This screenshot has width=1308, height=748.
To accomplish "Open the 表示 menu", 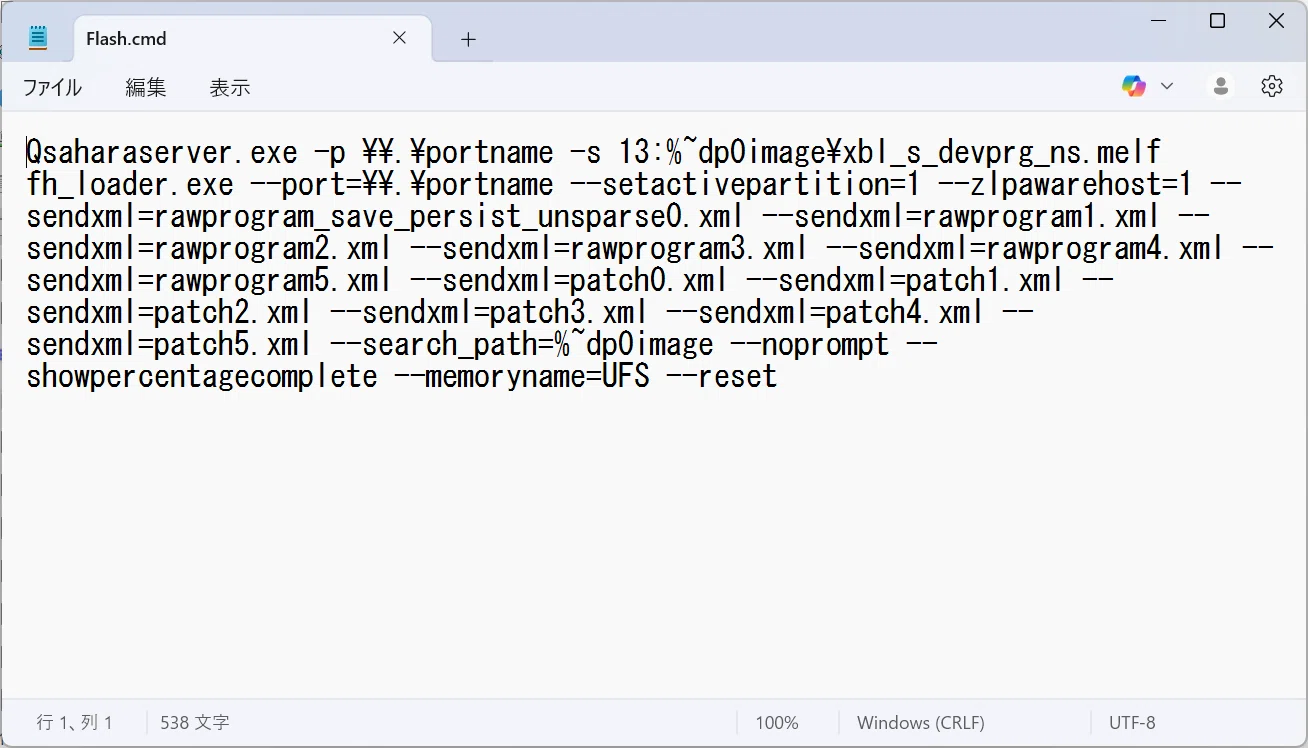I will [x=229, y=87].
